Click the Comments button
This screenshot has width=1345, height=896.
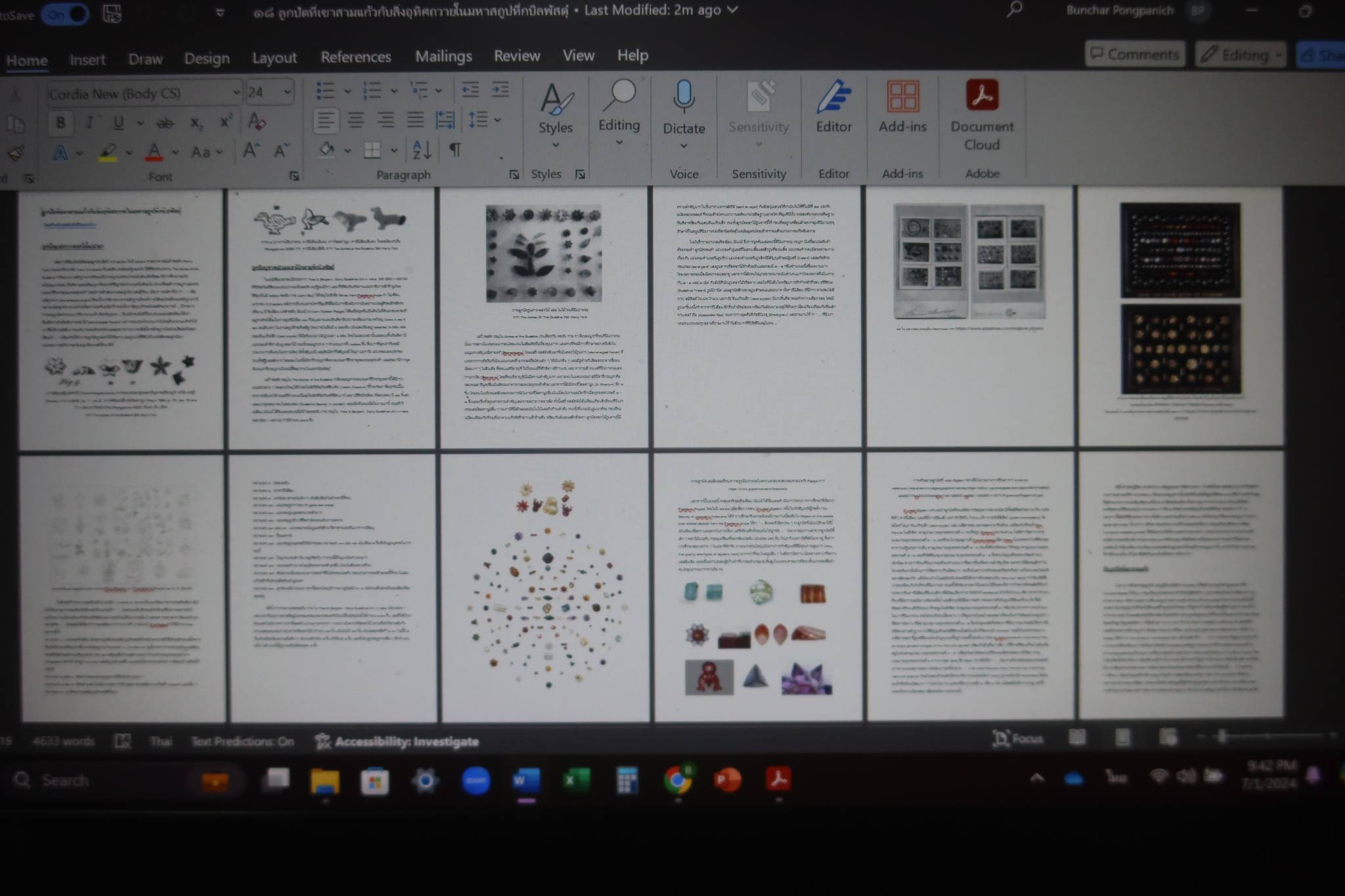click(x=1134, y=54)
